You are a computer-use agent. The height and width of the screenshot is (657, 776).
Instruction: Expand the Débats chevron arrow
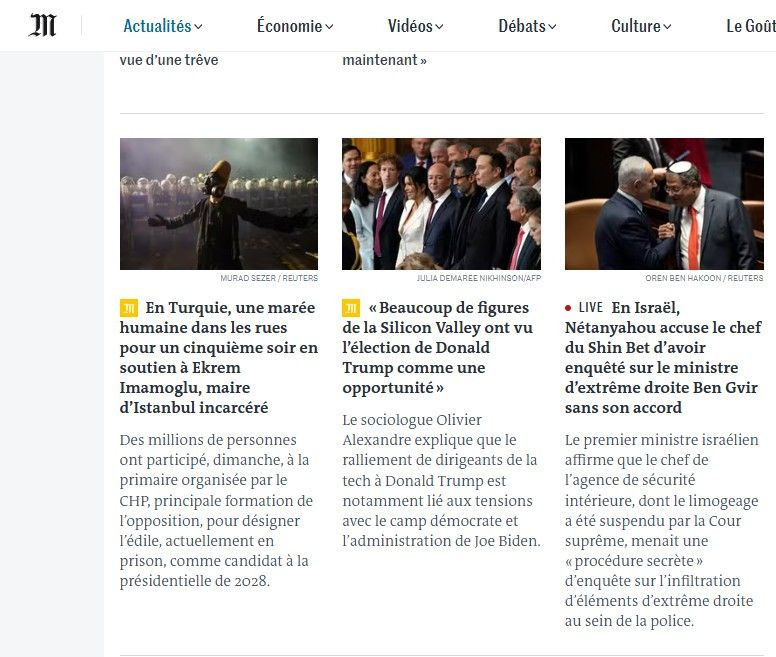(x=552, y=27)
